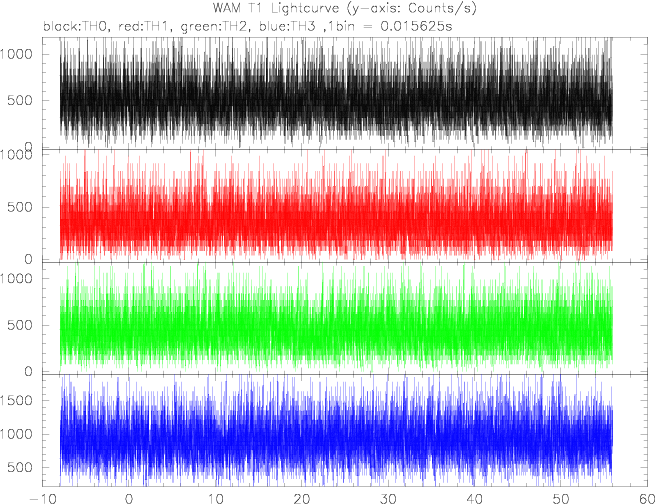The width and height of the screenshot is (656, 504).
Task: Click the '500' y-axis label of green panel
Action: (20, 325)
